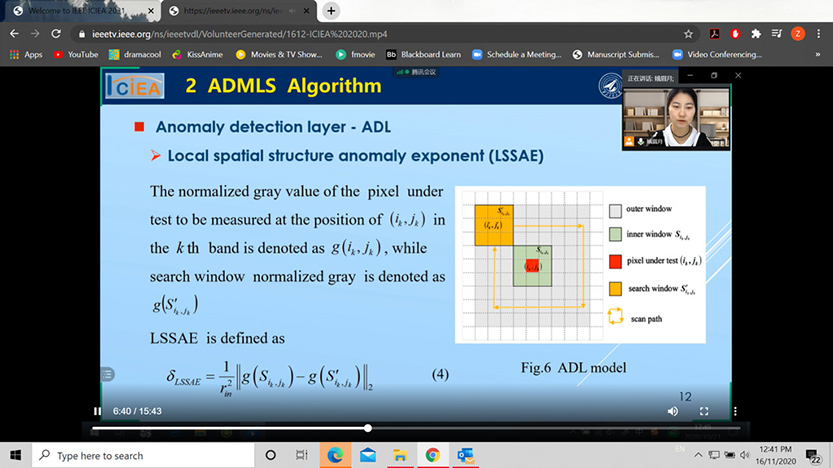The height and width of the screenshot is (468, 833).
Task: Go forward in browser history
Action: 35,33
